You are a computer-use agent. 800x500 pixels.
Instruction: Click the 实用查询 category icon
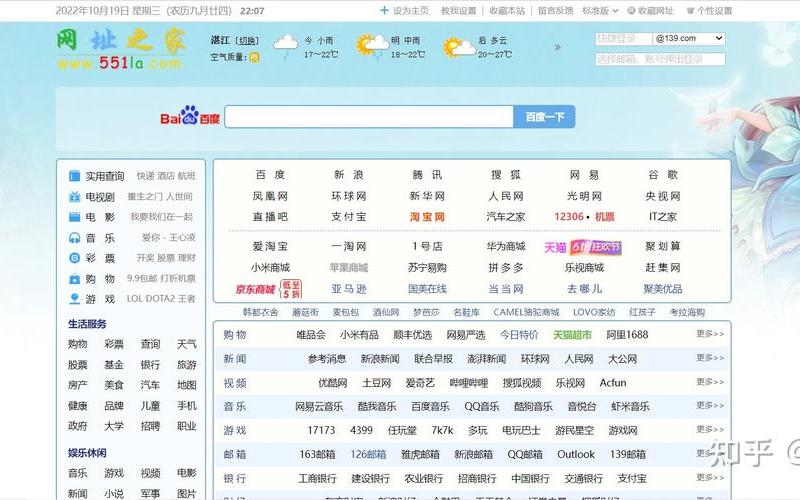[x=74, y=176]
